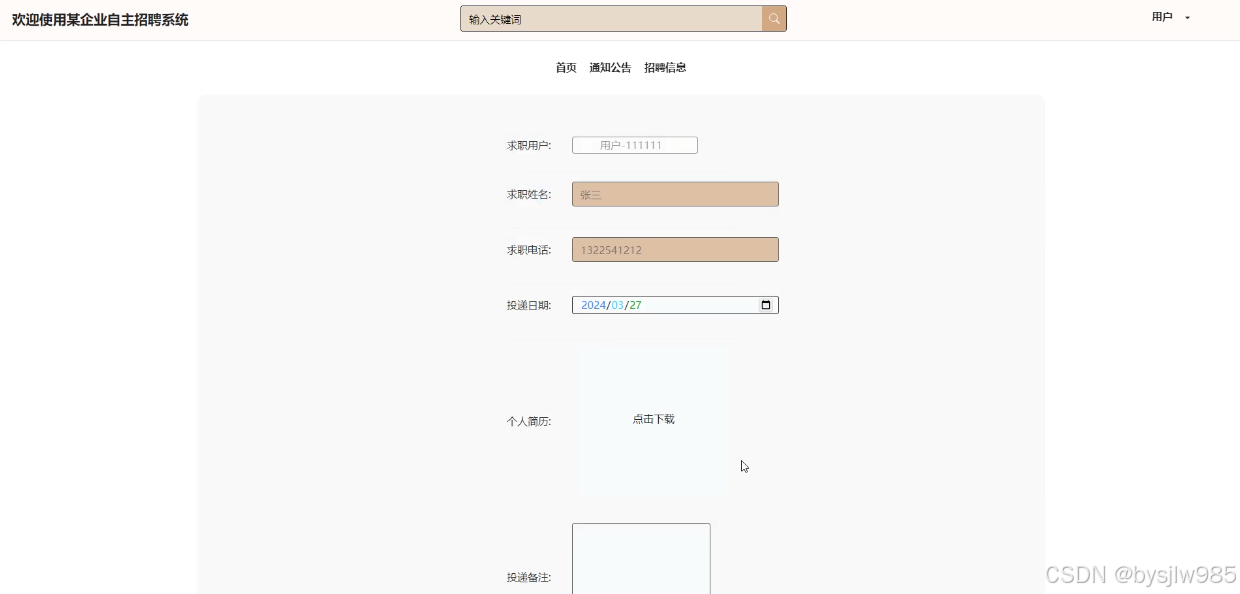Focus the 投递备注 text area
Screen dimensions: 1240x594
(x=641, y=558)
